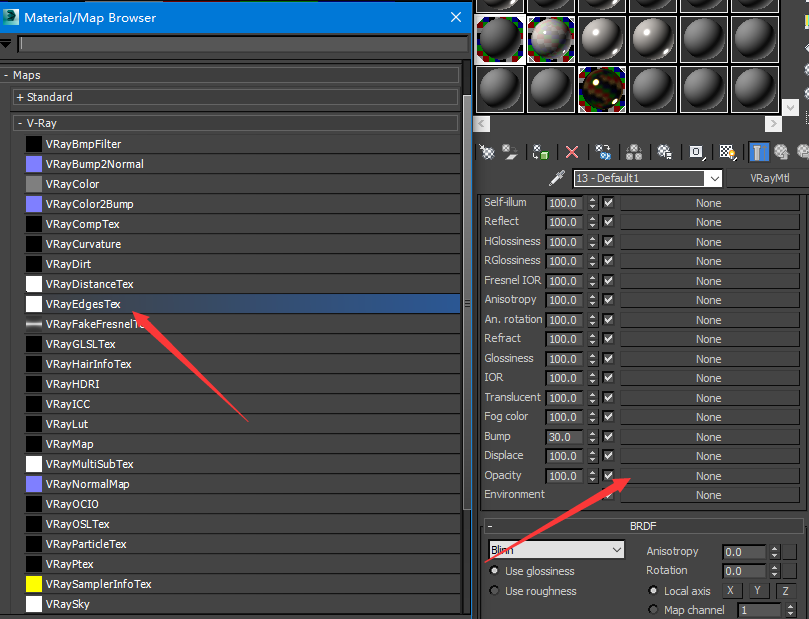Select the Use glossiness radio button
The width and height of the screenshot is (809, 619).
(x=494, y=571)
